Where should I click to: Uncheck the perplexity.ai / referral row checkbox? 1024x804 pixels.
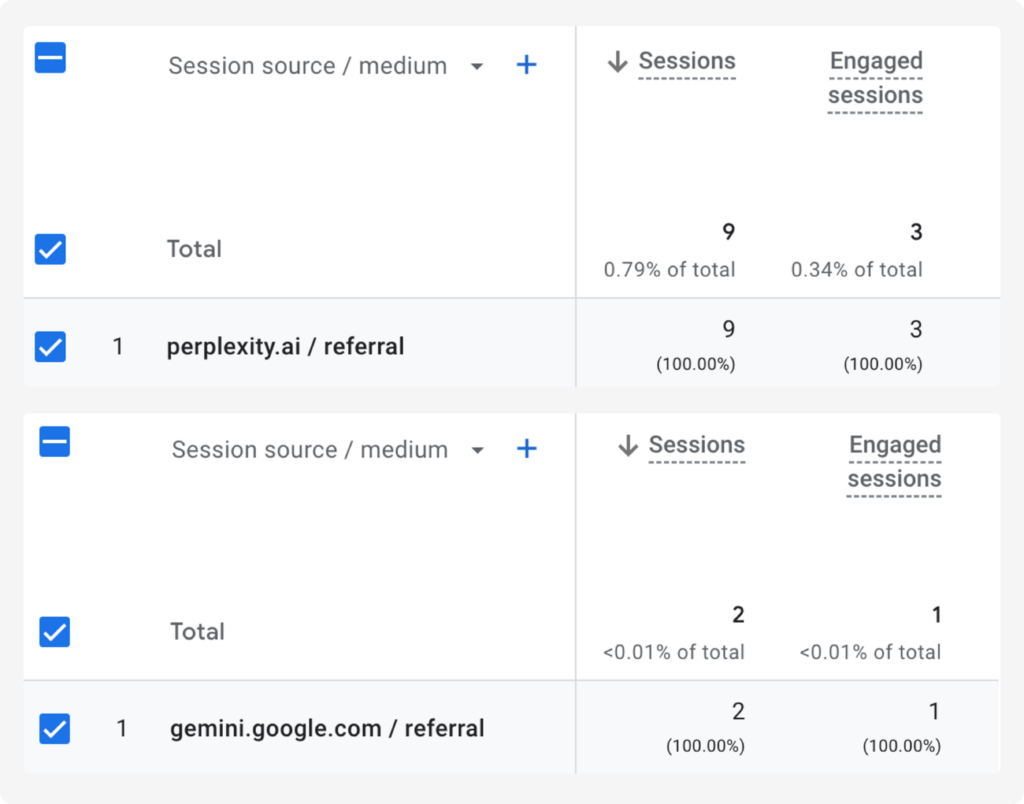[50, 346]
